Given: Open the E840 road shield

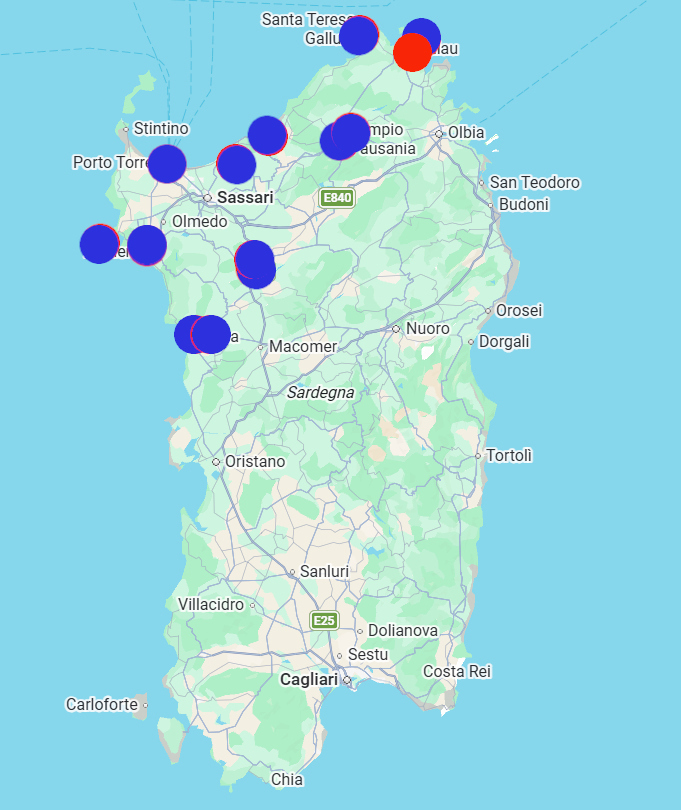Looking at the screenshot, I should tap(337, 198).
